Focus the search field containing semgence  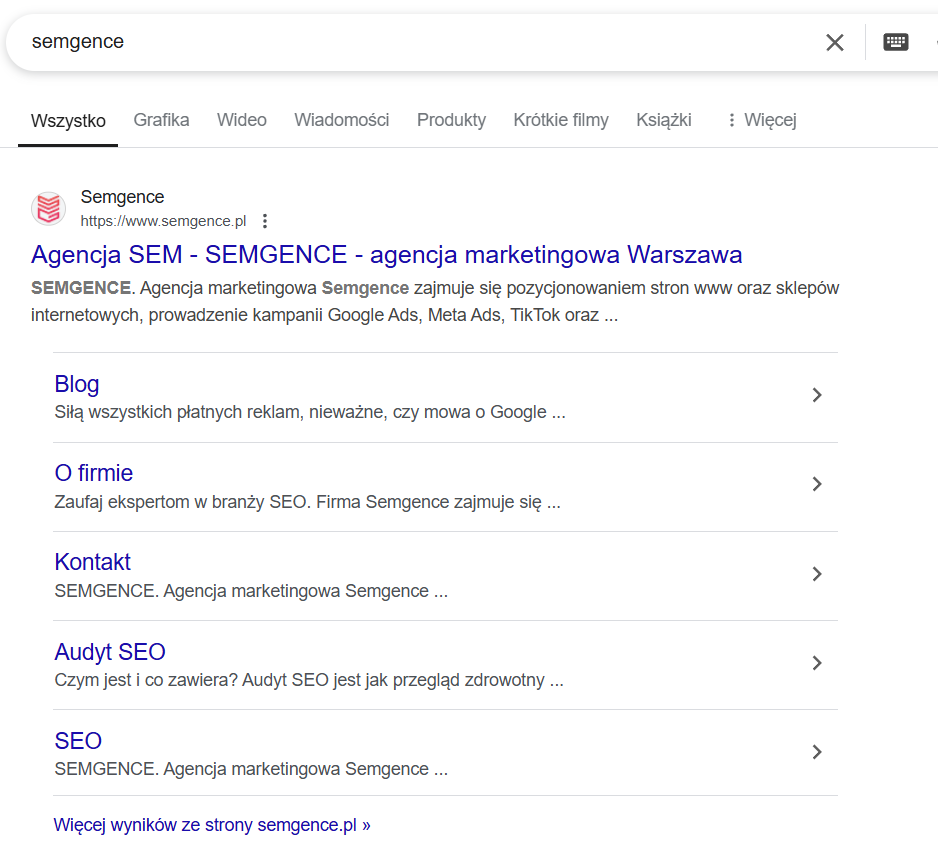coord(400,42)
